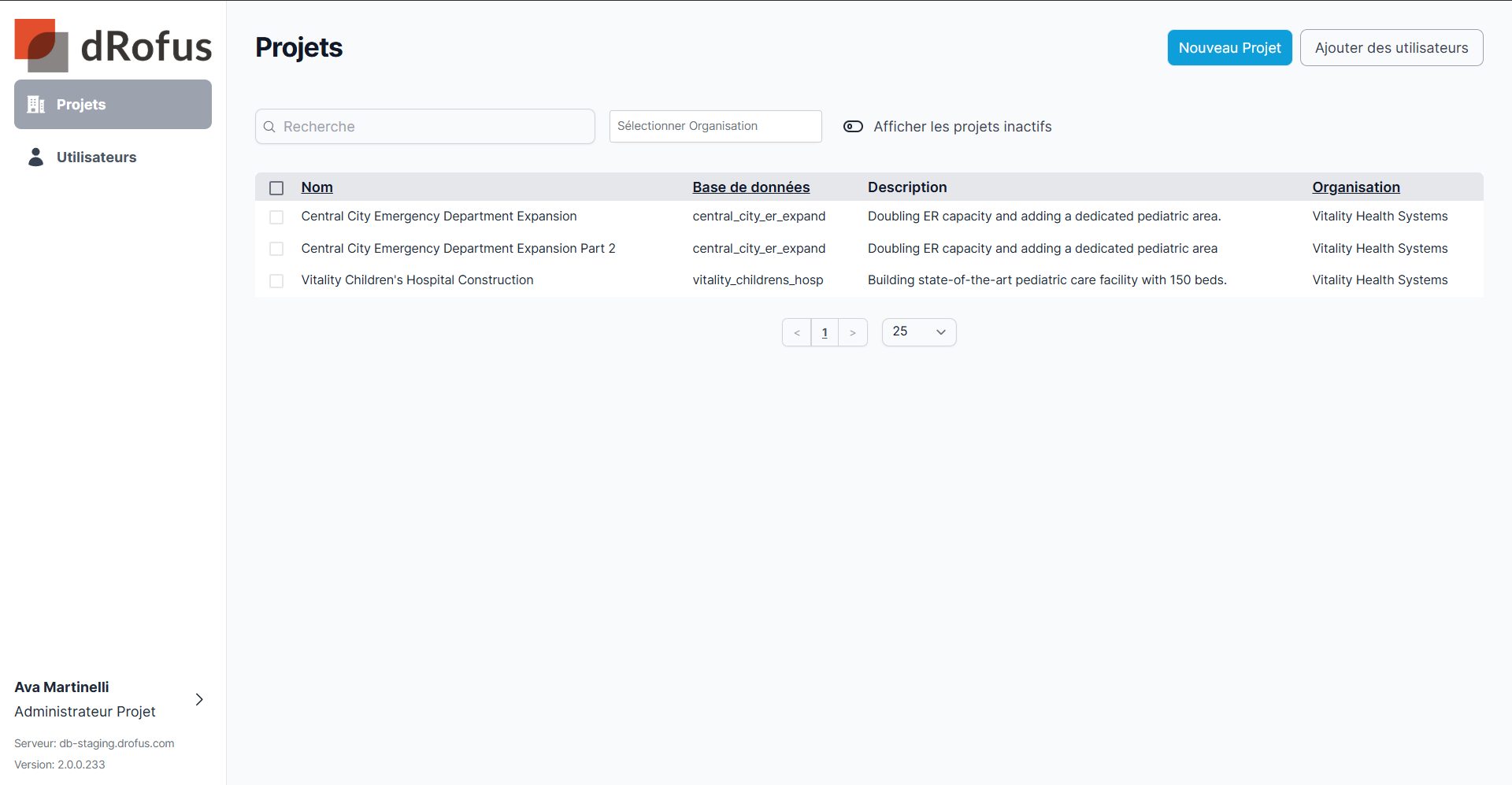Viewport: 1512px width, 785px height.
Task: Open the 25 rows-per-page dropdown
Action: tap(918, 332)
